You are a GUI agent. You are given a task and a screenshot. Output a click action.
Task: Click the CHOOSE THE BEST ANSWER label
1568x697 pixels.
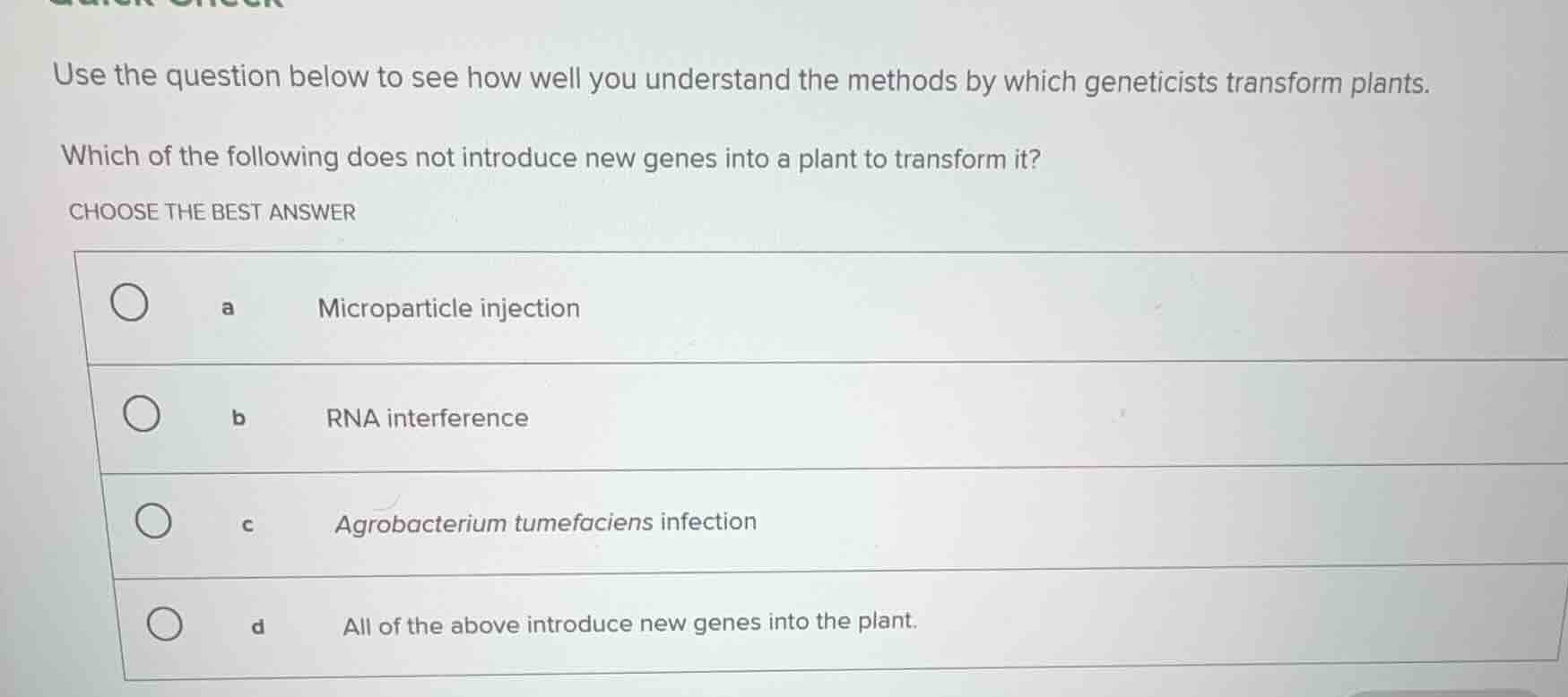tap(211, 212)
